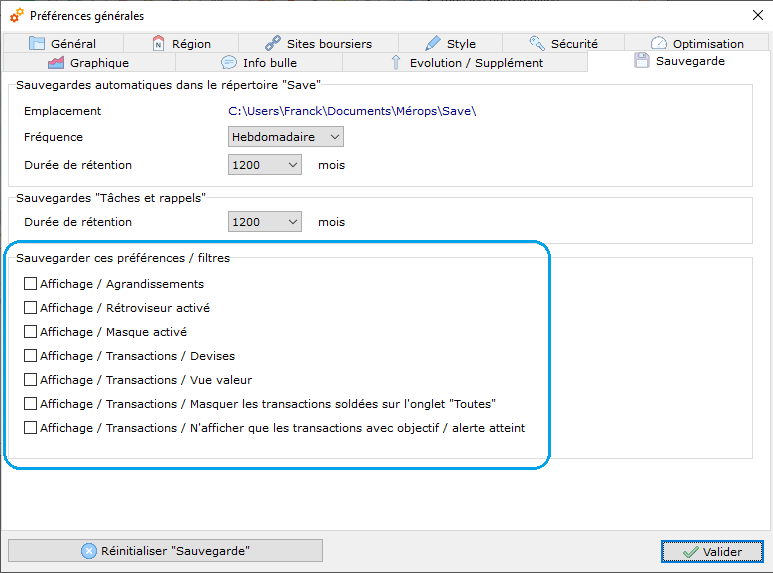Click the speech bubble icon of Info bulle
The width and height of the screenshot is (773, 573).
pos(229,63)
